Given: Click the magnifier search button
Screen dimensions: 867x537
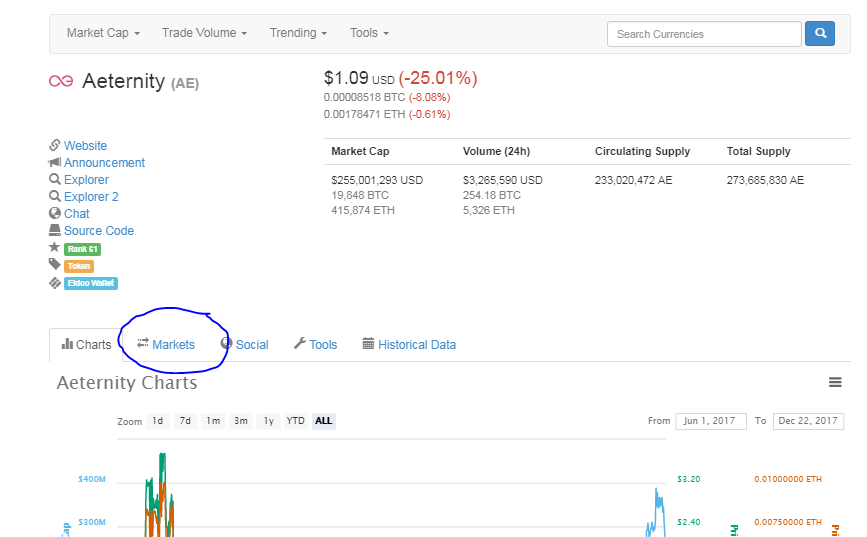Looking at the screenshot, I should click(820, 34).
